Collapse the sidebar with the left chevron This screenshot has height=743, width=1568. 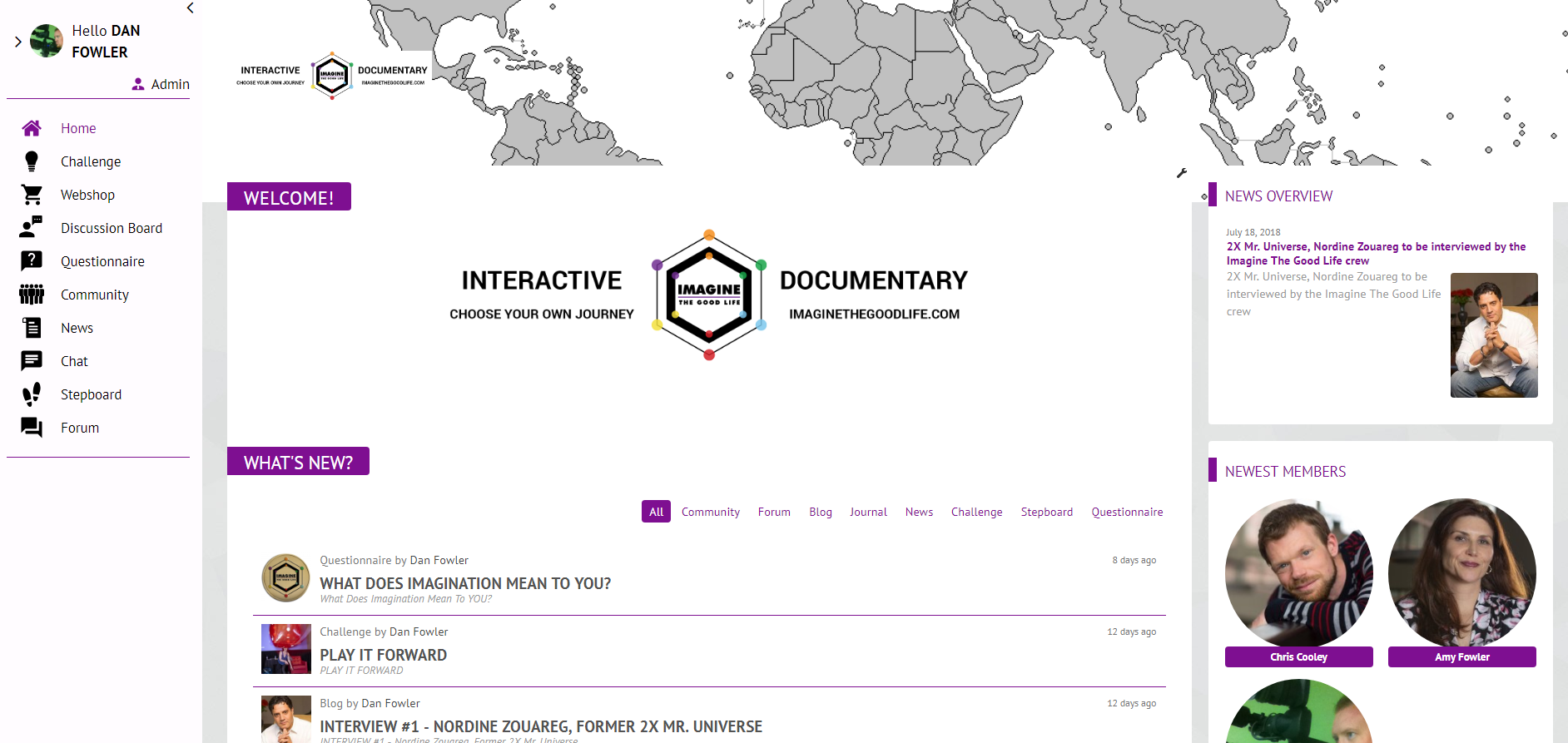[x=191, y=7]
